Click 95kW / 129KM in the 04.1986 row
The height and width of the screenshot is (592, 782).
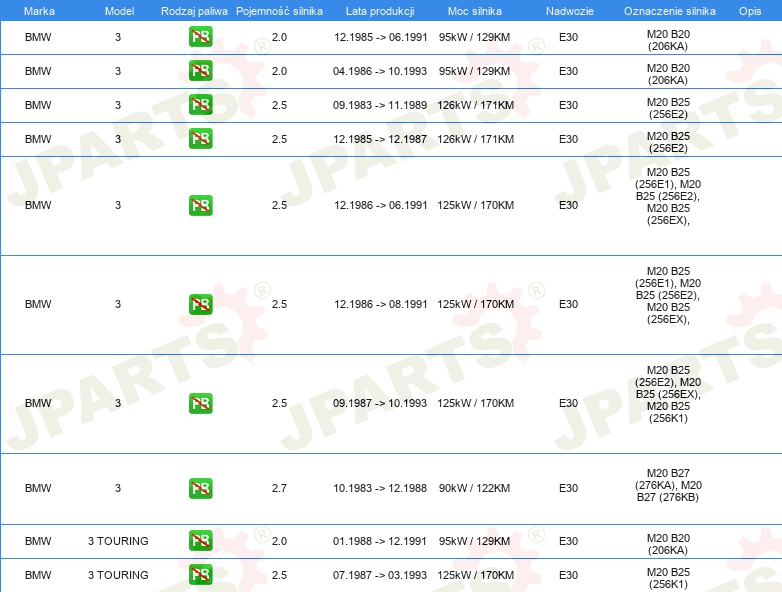click(x=474, y=71)
